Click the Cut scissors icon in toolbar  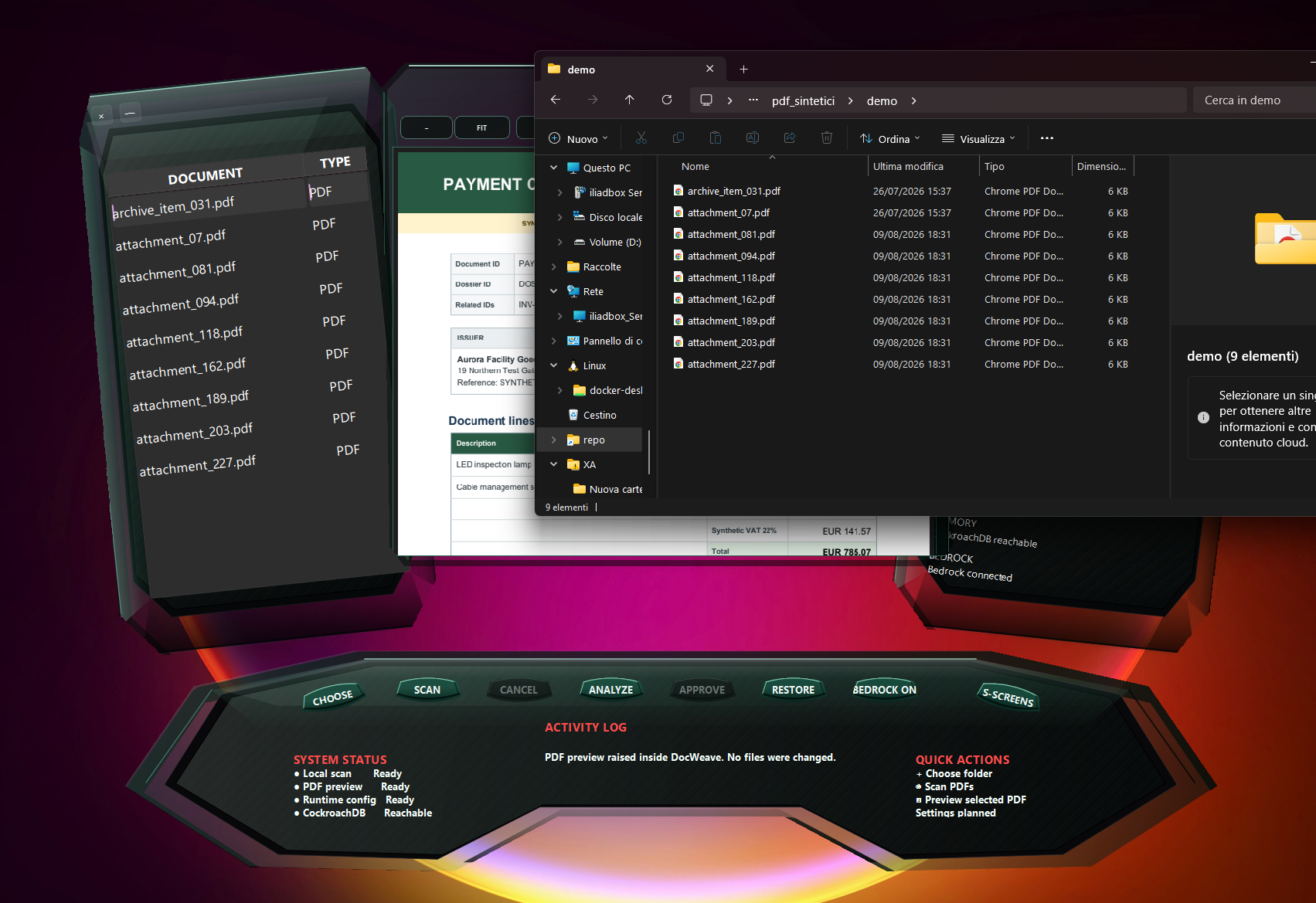pos(641,138)
